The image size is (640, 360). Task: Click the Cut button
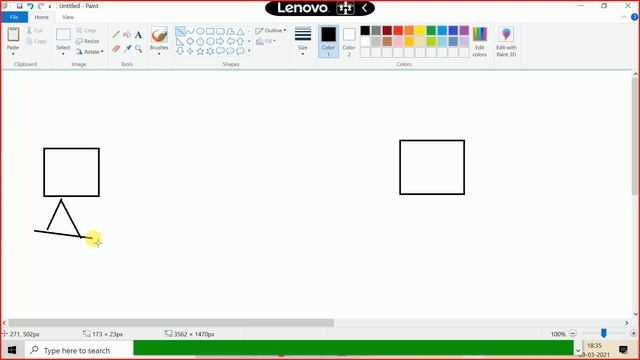coord(35,31)
